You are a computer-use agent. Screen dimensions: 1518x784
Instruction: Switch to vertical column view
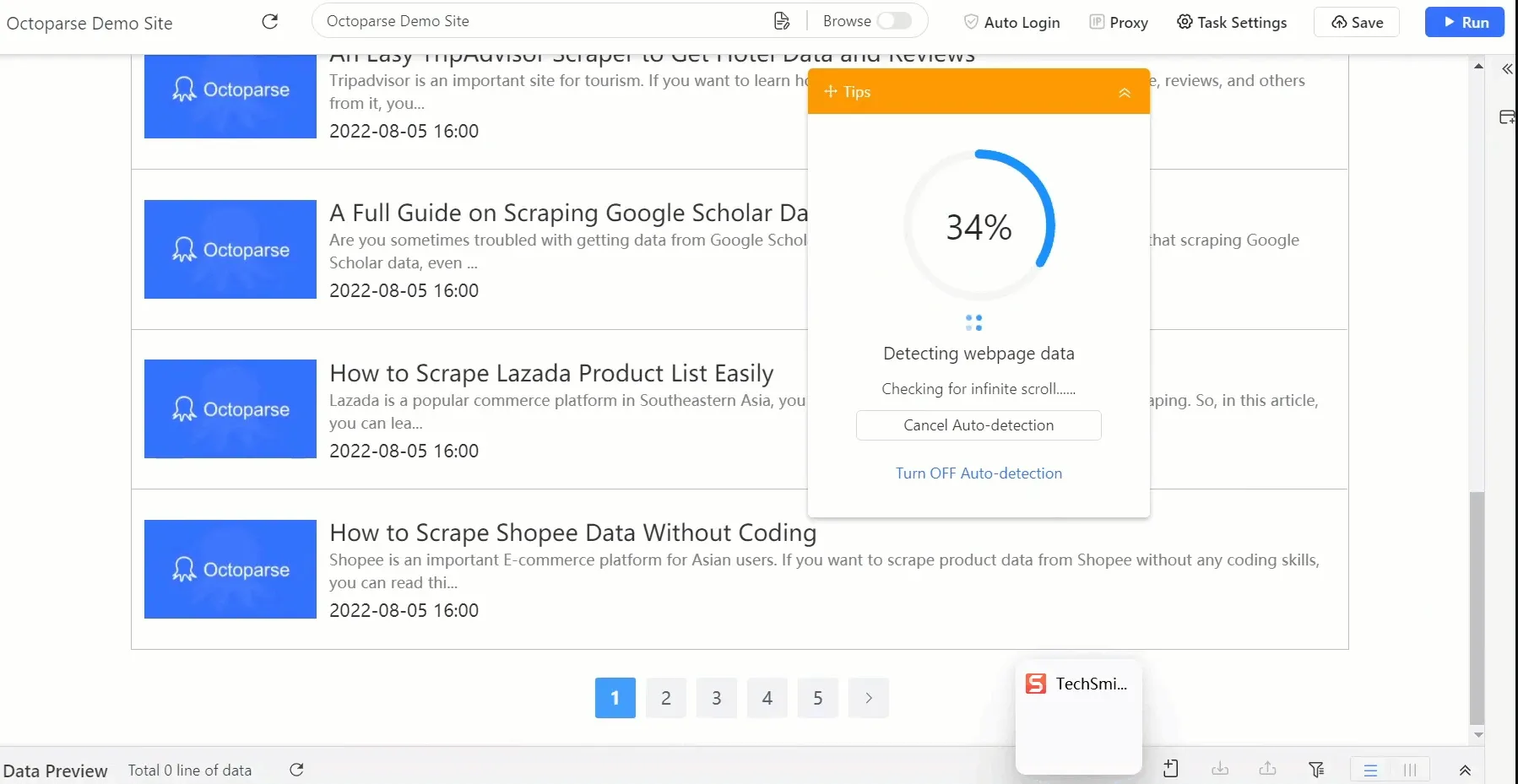[x=1410, y=770]
